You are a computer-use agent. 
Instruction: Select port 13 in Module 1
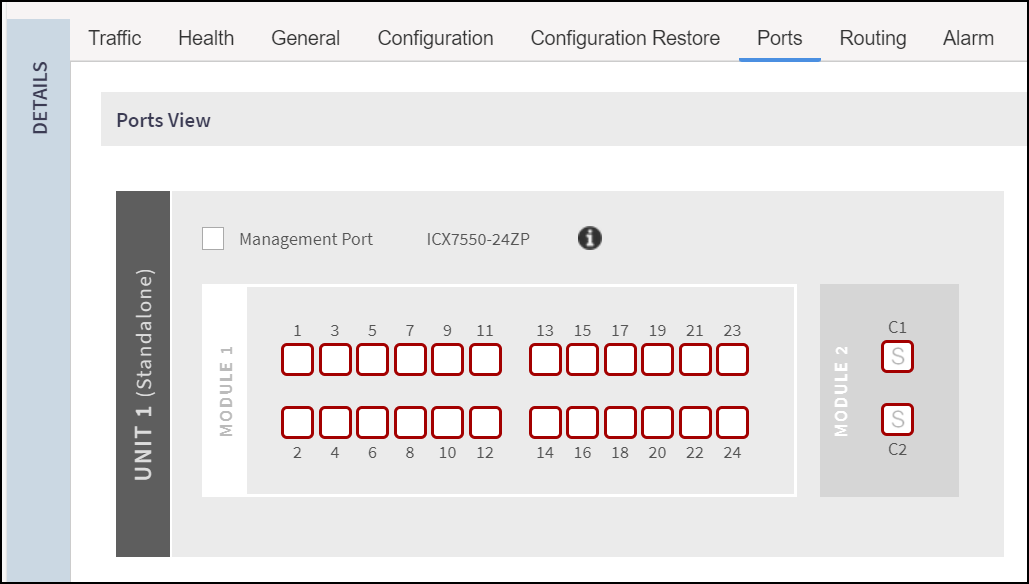(x=545, y=360)
